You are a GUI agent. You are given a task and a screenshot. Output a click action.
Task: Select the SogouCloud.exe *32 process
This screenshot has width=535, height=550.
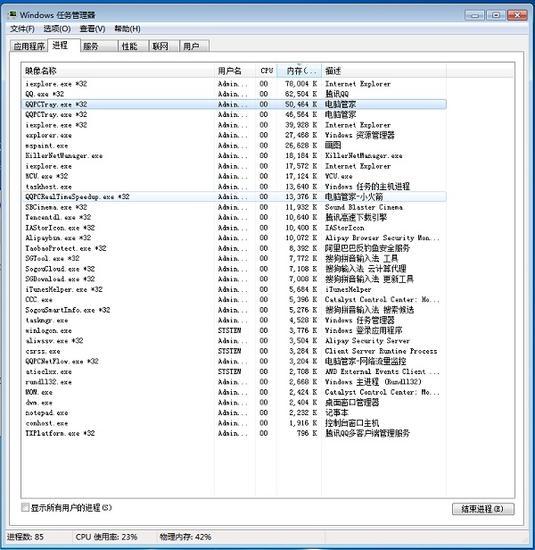tap(234, 269)
